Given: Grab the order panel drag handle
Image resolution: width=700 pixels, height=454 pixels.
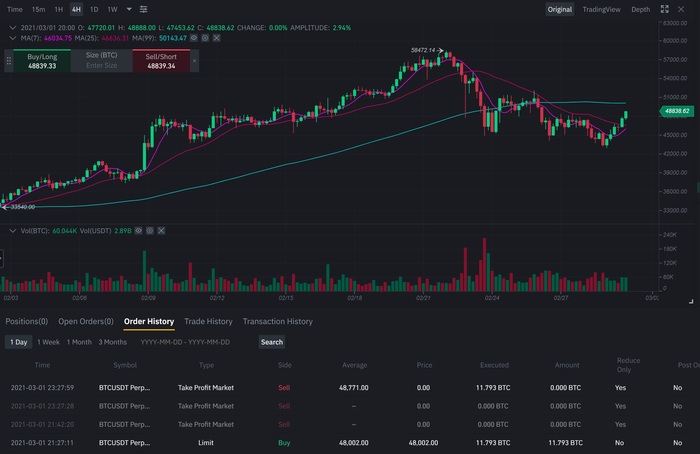Looking at the screenshot, I should (x=8, y=61).
